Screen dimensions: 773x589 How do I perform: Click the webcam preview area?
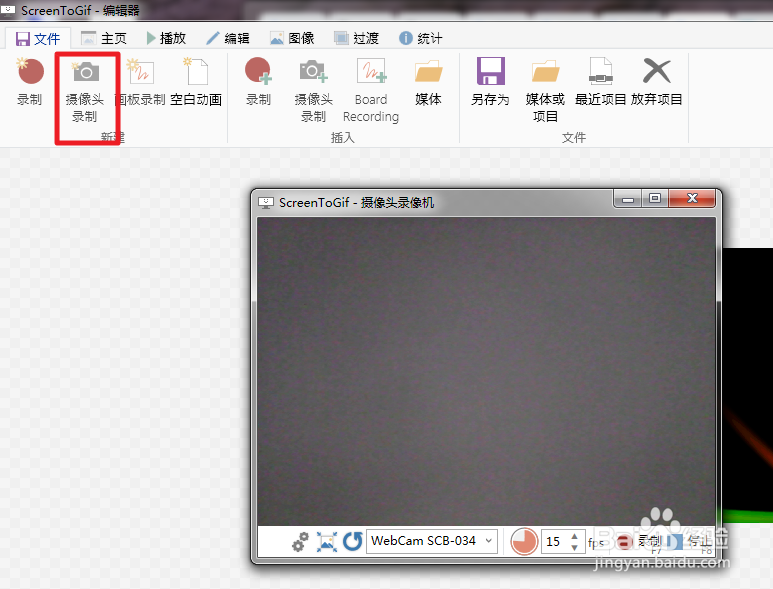[x=487, y=371]
